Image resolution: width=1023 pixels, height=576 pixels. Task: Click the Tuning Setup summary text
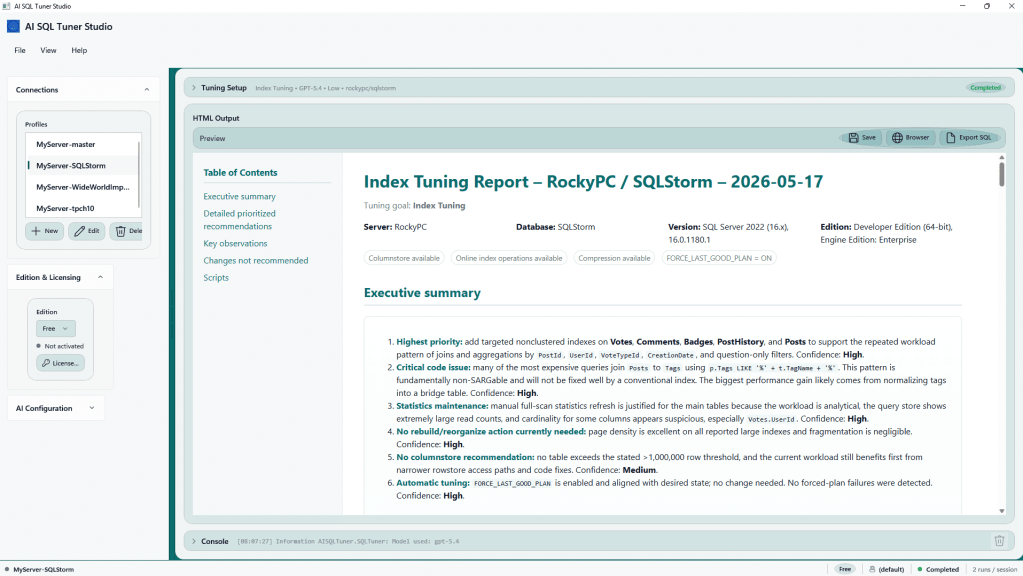click(x=325, y=88)
